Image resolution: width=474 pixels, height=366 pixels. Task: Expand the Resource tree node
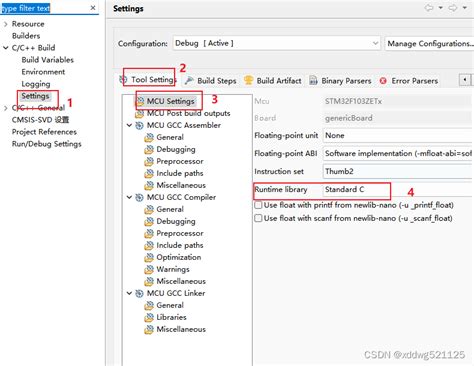(x=6, y=24)
